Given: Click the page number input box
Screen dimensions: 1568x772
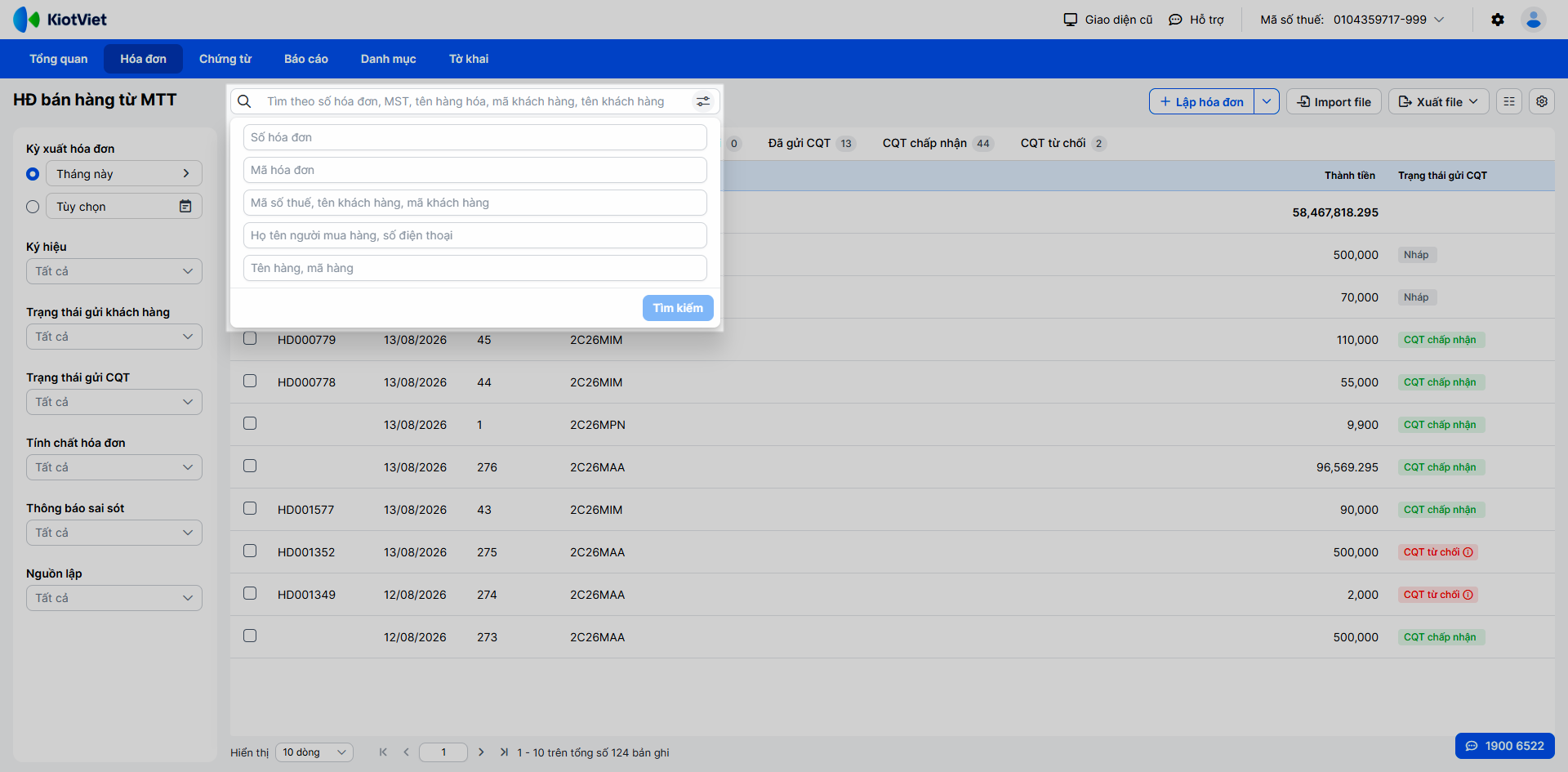Looking at the screenshot, I should pos(443,752).
